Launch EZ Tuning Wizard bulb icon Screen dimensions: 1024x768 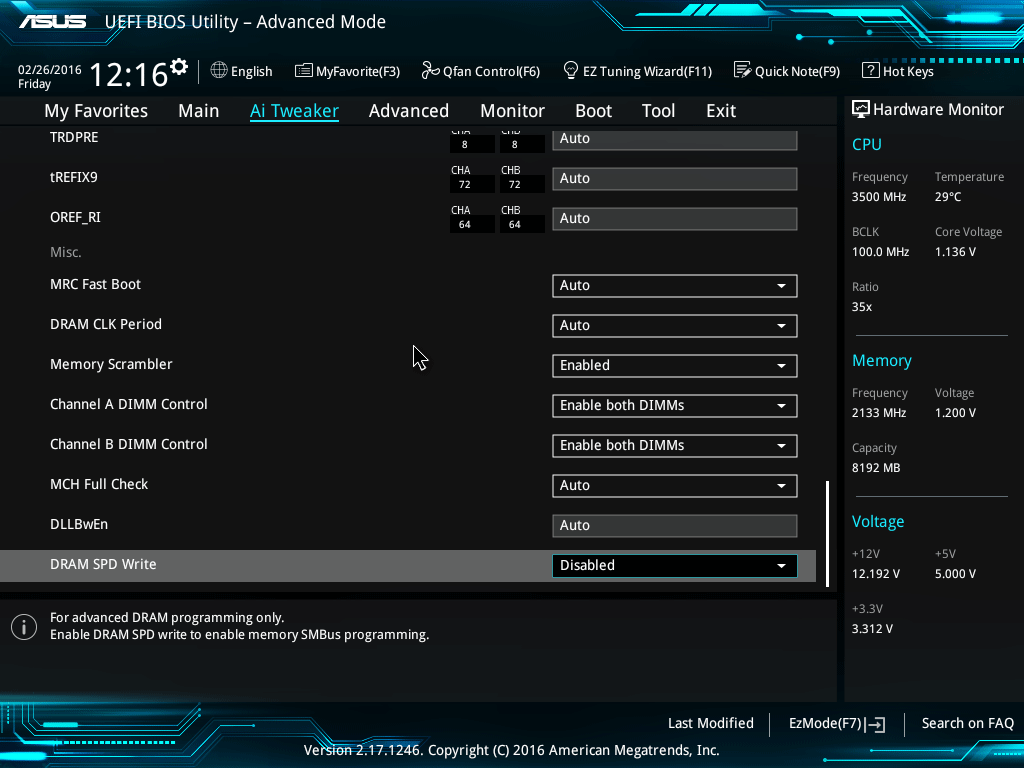(x=571, y=71)
